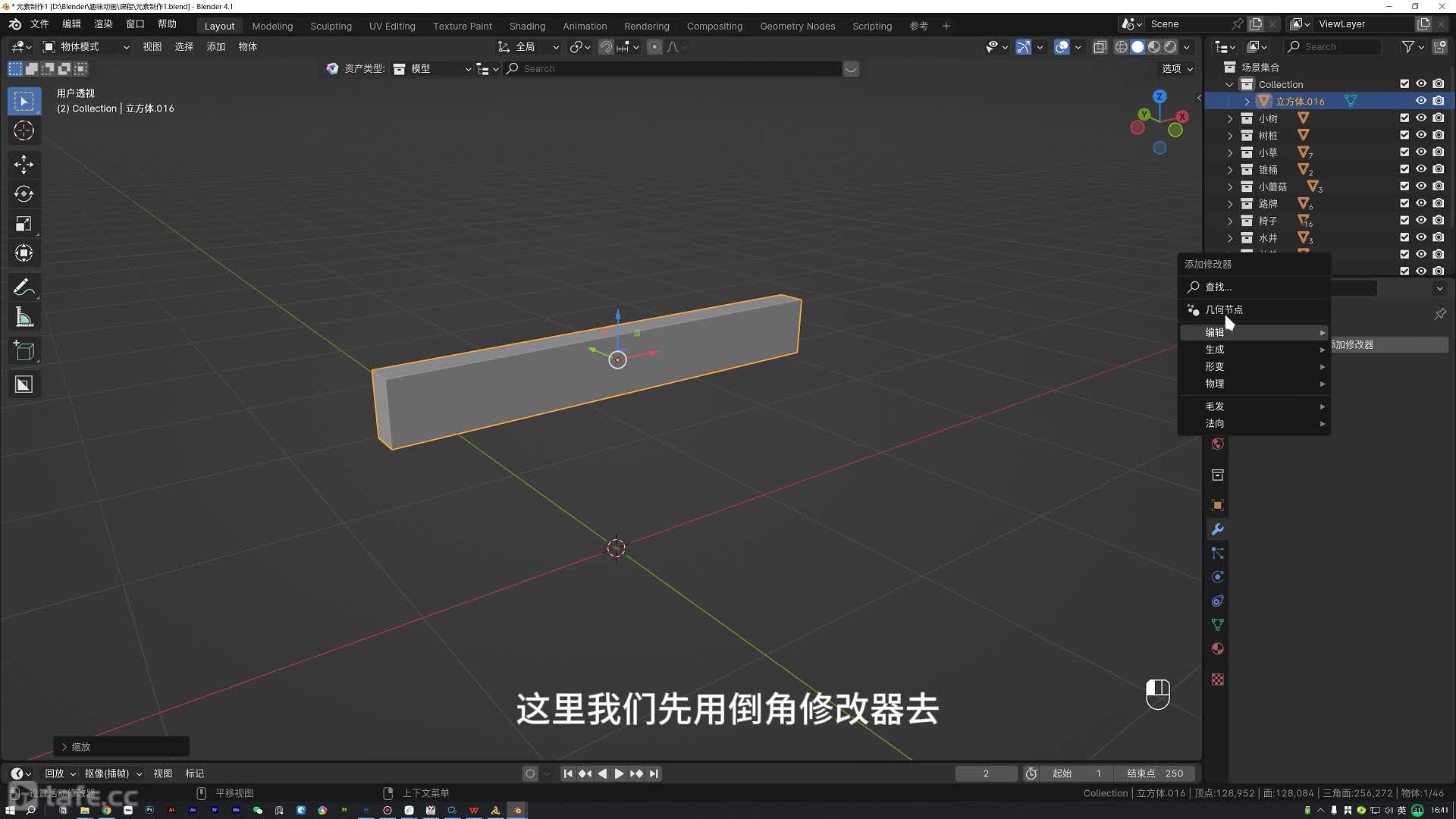The height and width of the screenshot is (819, 1456).
Task: Switch to the Shading workspace tab
Action: pos(527,26)
